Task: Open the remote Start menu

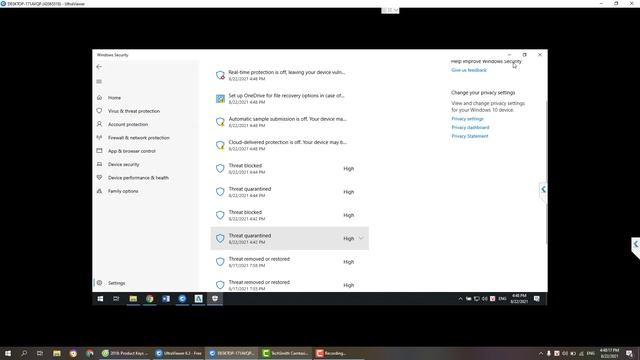Action: click(x=100, y=299)
